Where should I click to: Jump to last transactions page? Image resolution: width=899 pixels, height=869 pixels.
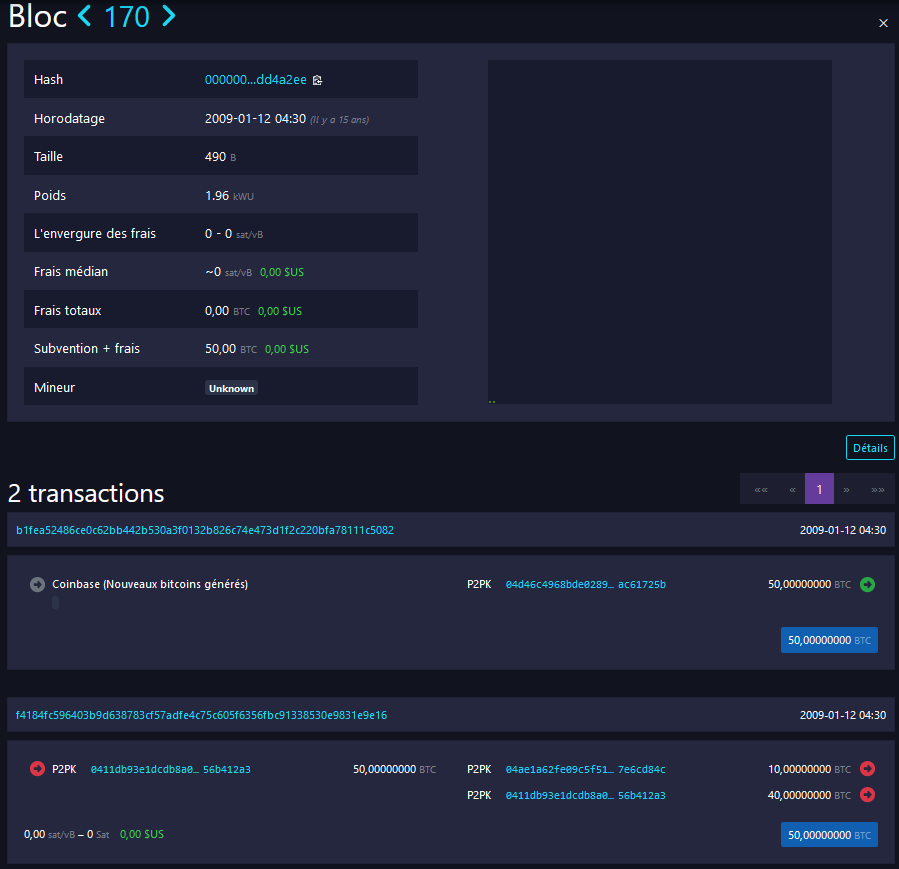tap(877, 489)
